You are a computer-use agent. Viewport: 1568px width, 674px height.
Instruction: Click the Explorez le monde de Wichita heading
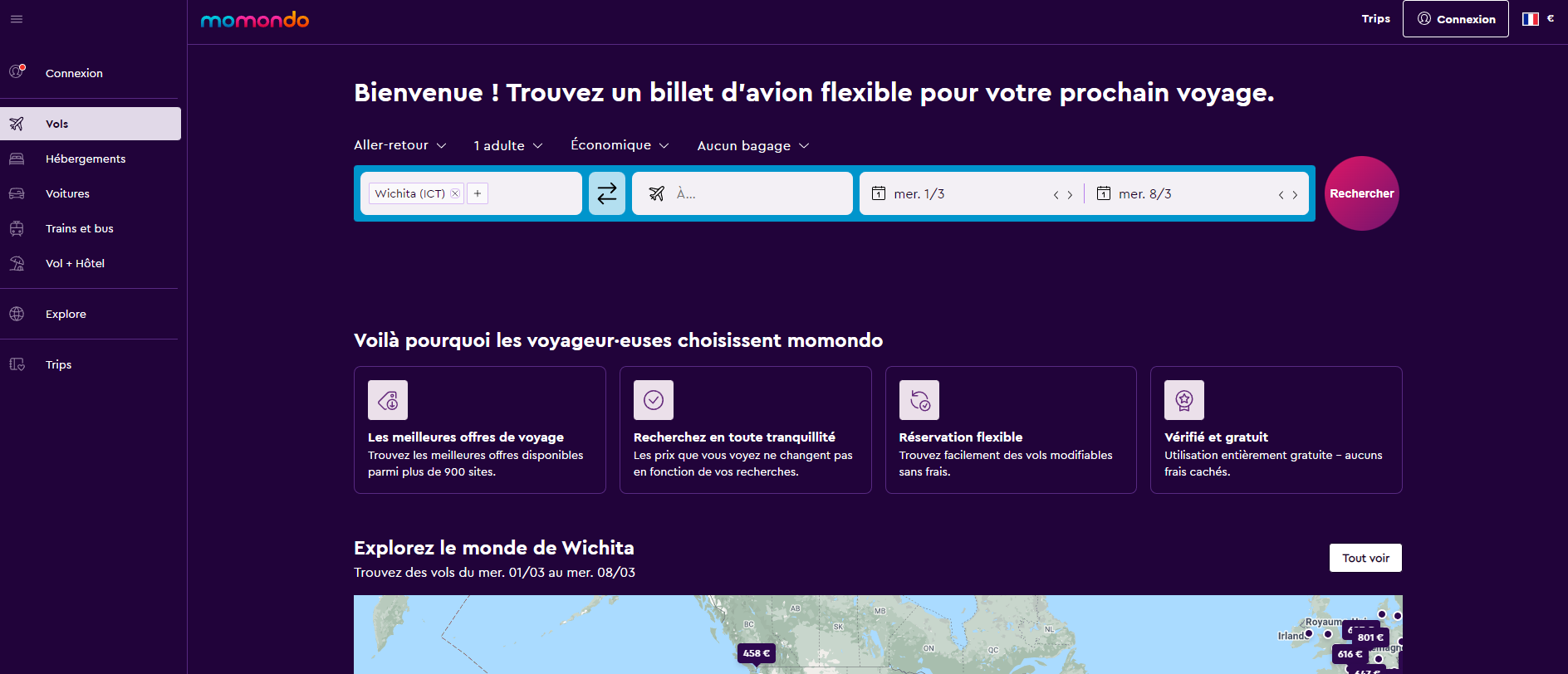click(494, 548)
